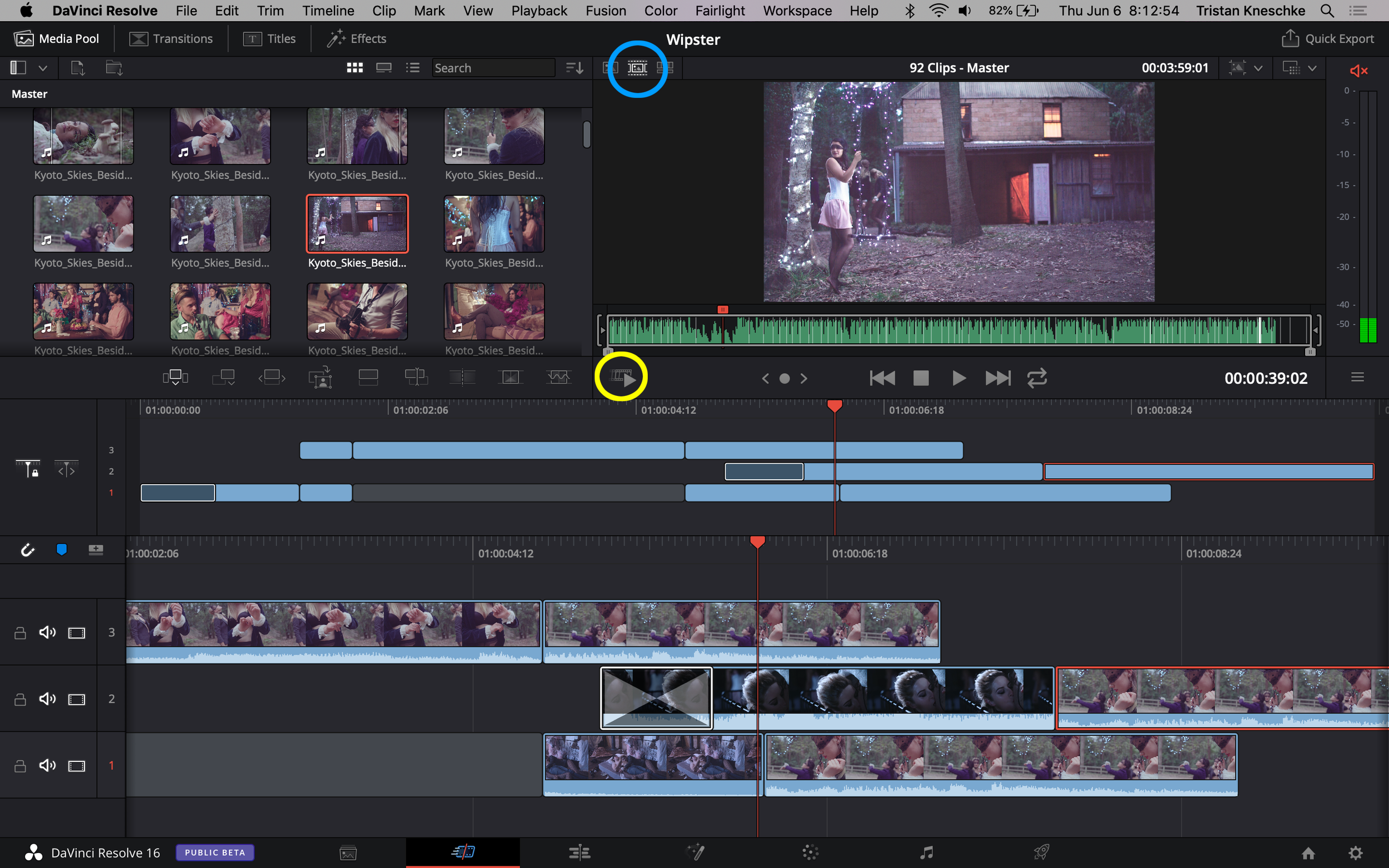Toggle loop playback
This screenshot has width=1389, height=868.
[x=1037, y=378]
